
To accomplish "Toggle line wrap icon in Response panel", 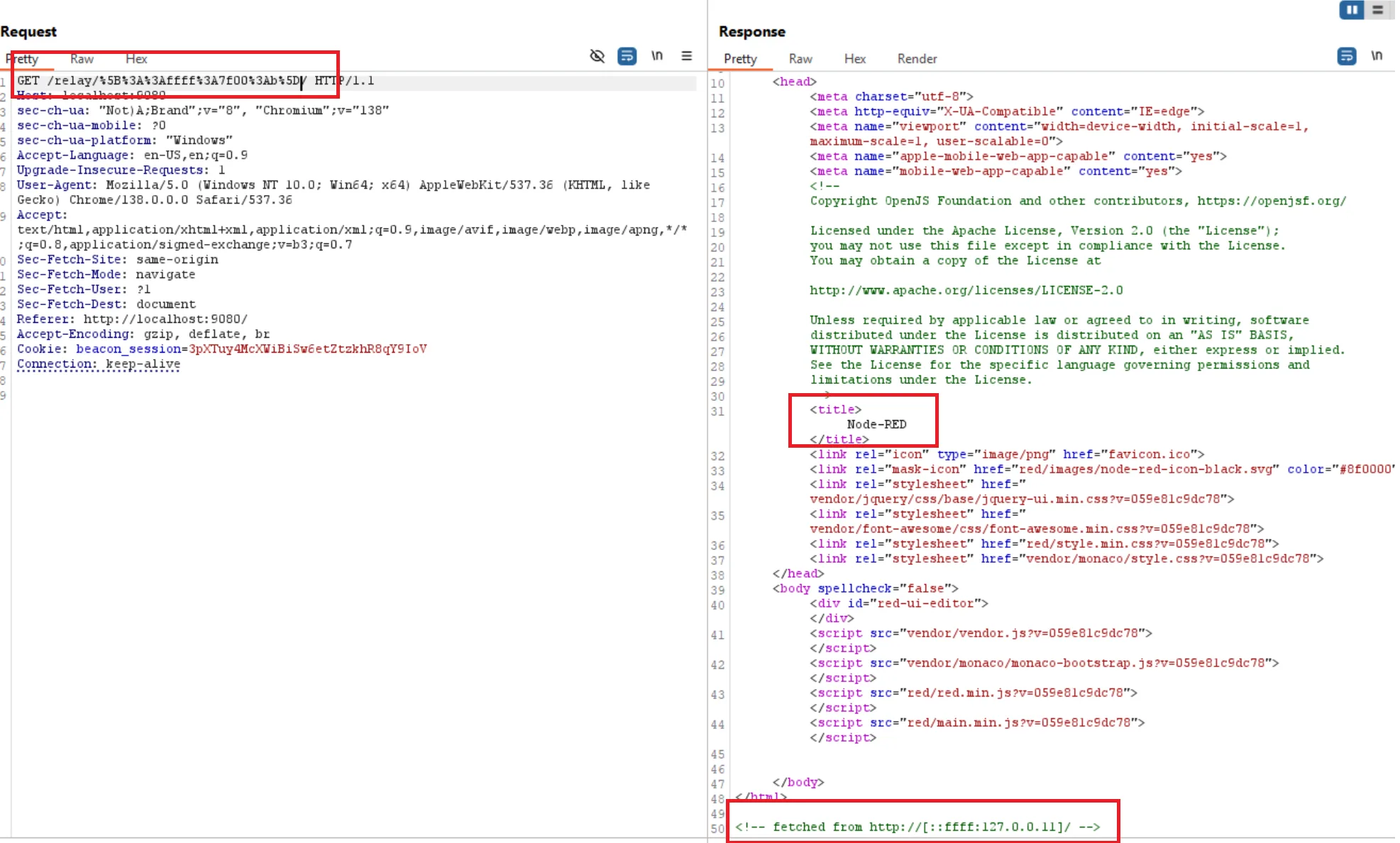I will (x=1347, y=56).
